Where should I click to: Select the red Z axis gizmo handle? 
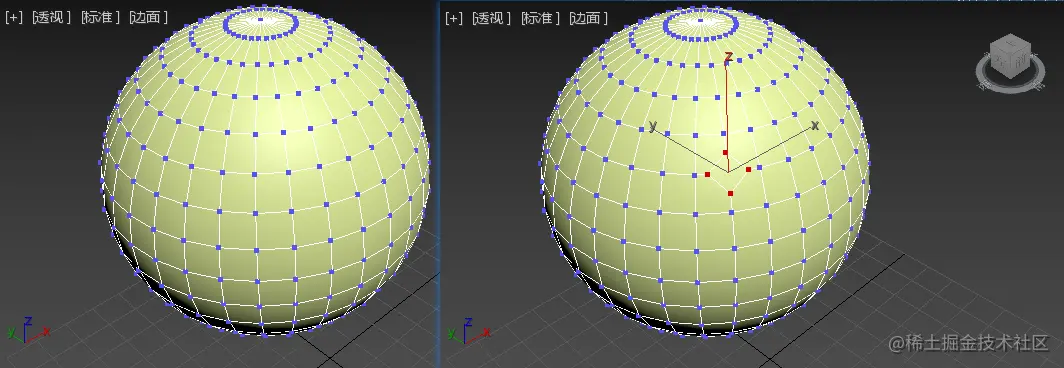pos(727,112)
